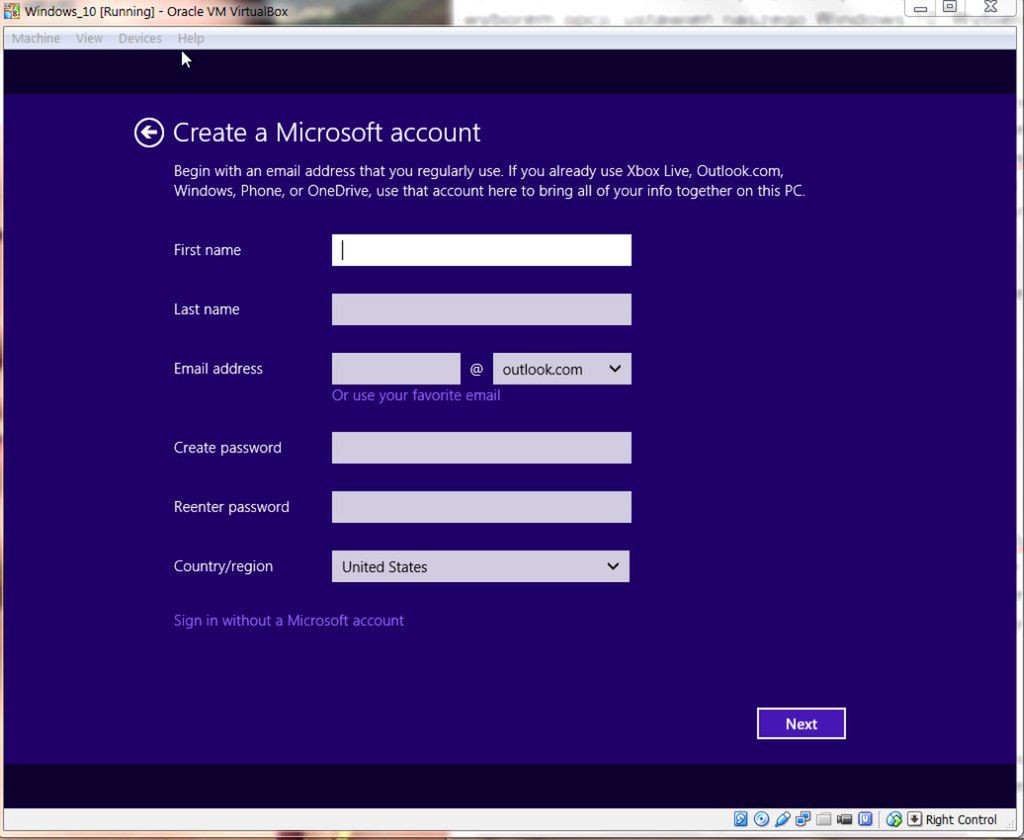Click VirtualBox network adapters status icon
This screenshot has width=1024, height=840.
point(803,818)
